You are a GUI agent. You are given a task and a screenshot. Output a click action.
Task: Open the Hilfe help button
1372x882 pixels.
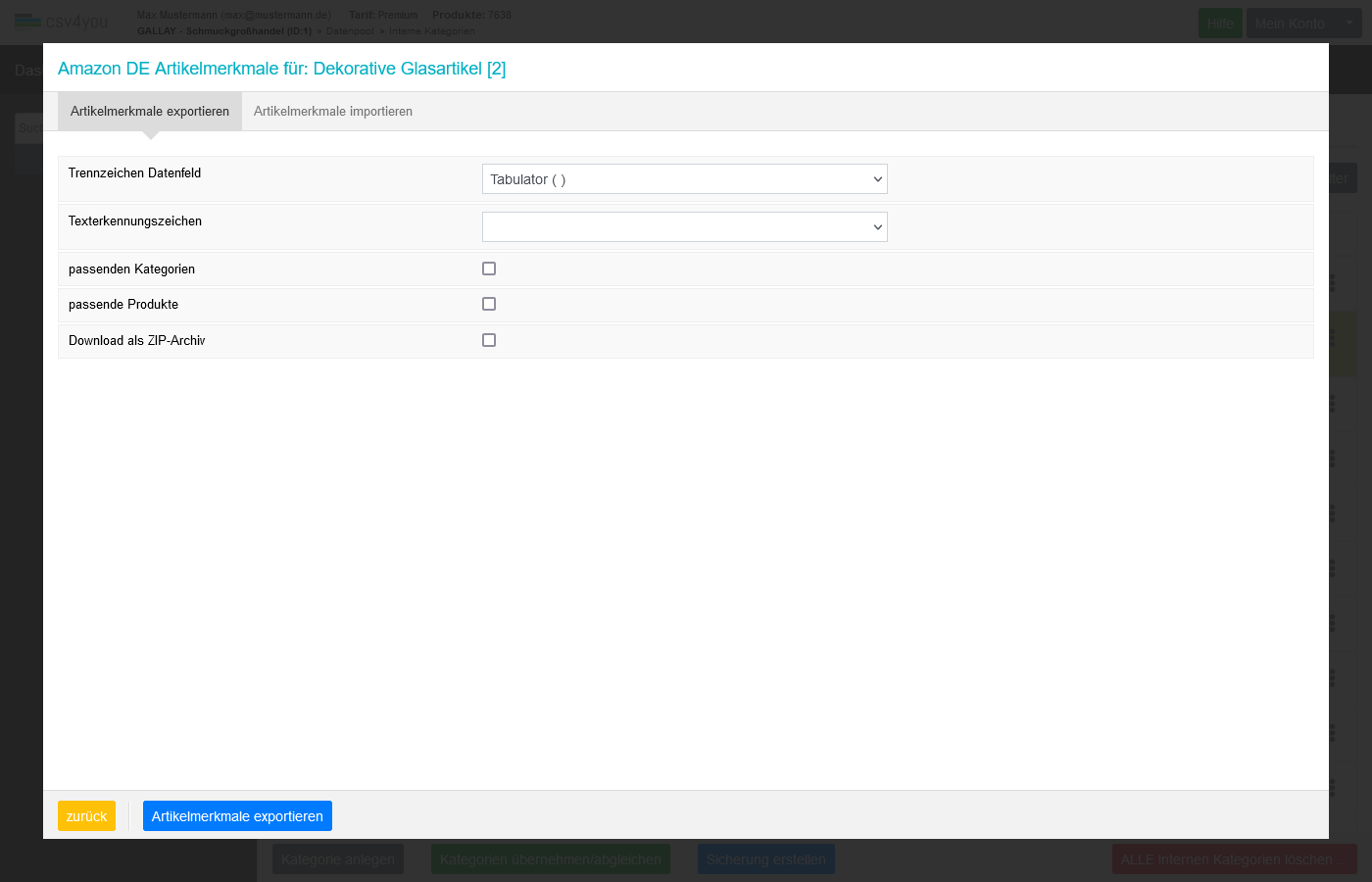[1220, 24]
